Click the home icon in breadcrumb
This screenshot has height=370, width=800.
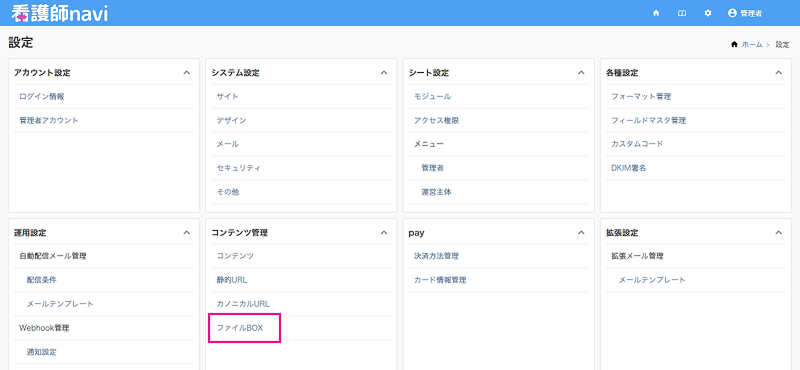pos(734,44)
